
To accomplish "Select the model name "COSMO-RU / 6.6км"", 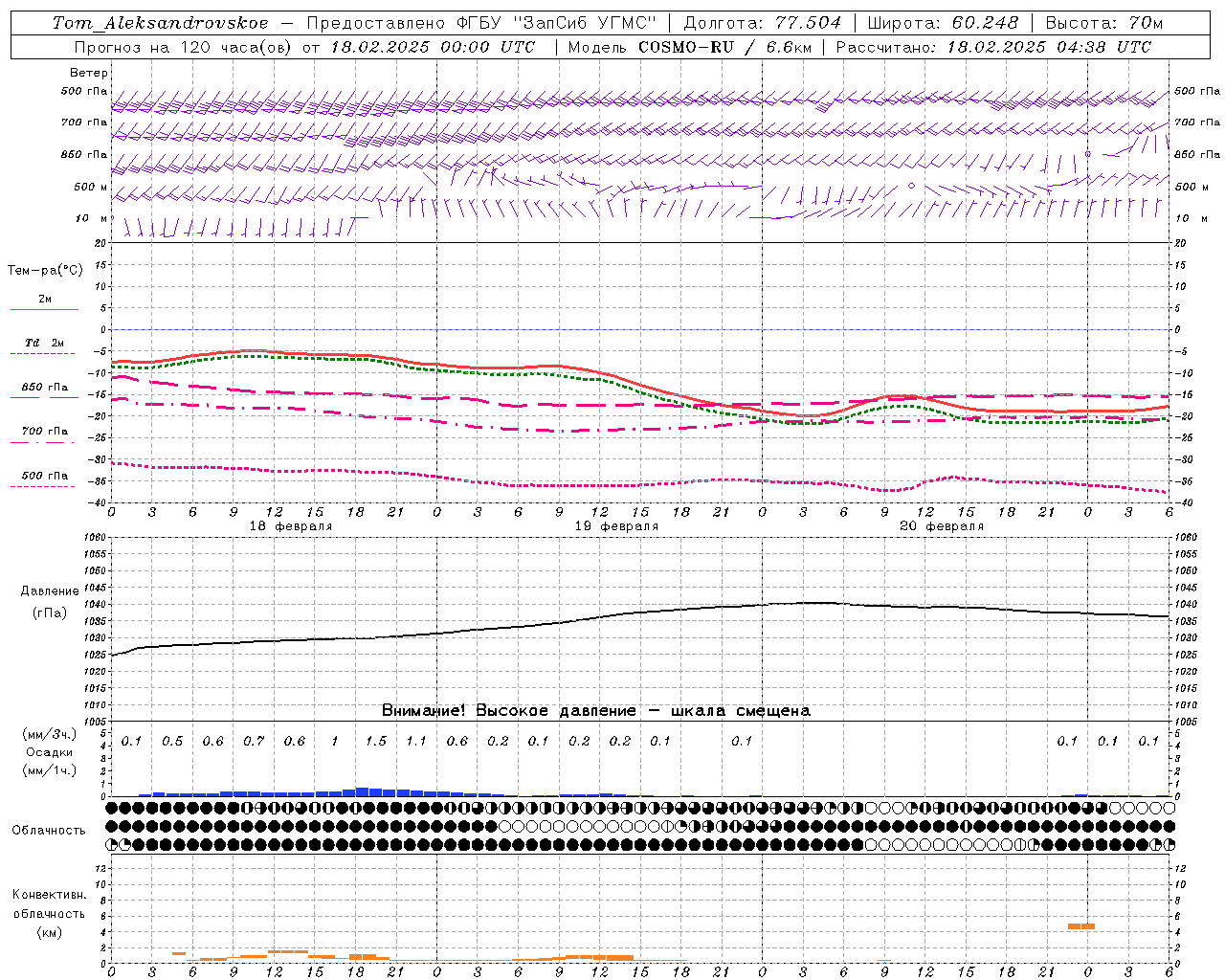I will (724, 47).
